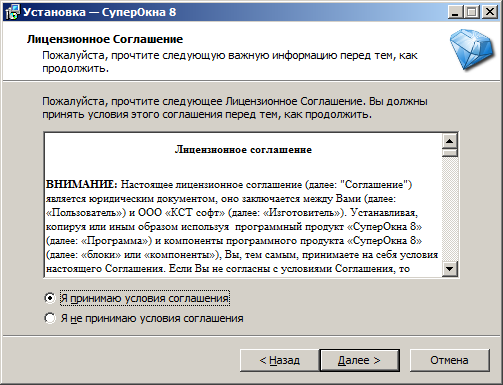Click the license scrollbar down arrow
This screenshot has height=385, width=503.
[x=450, y=269]
